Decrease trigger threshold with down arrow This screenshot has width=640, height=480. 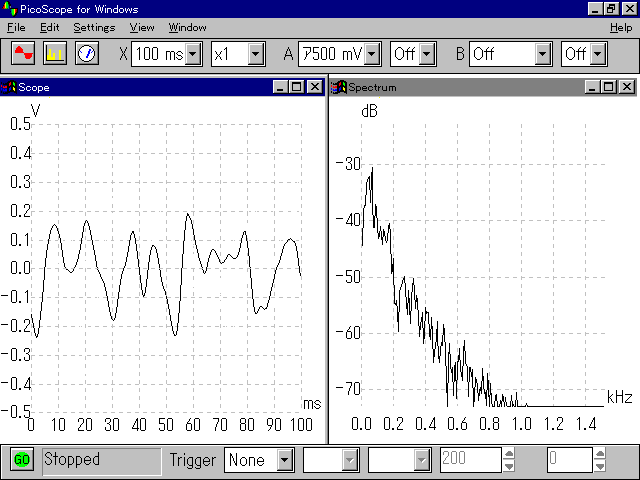tap(509, 466)
